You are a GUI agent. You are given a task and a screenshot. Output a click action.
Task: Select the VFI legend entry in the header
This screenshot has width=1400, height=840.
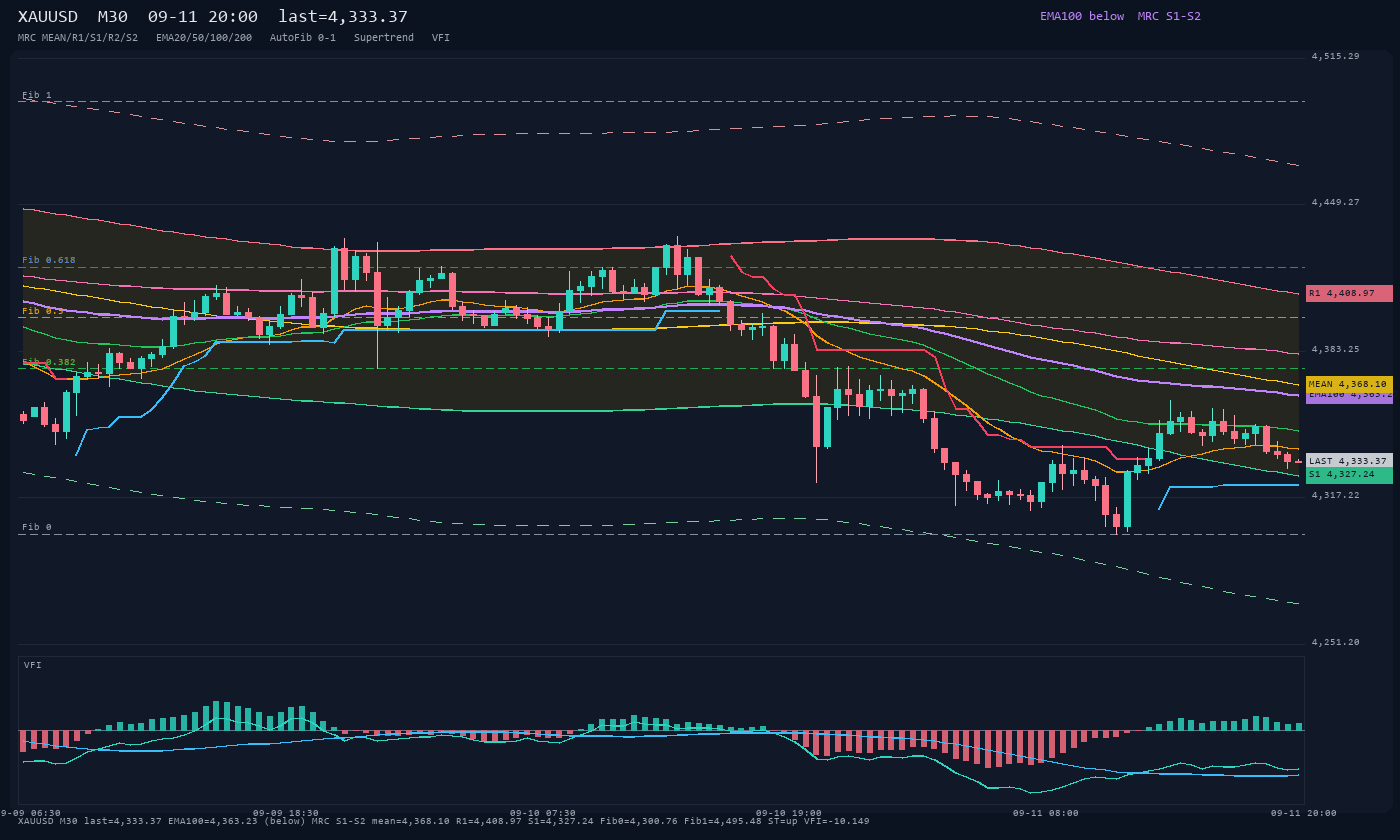[x=441, y=38]
